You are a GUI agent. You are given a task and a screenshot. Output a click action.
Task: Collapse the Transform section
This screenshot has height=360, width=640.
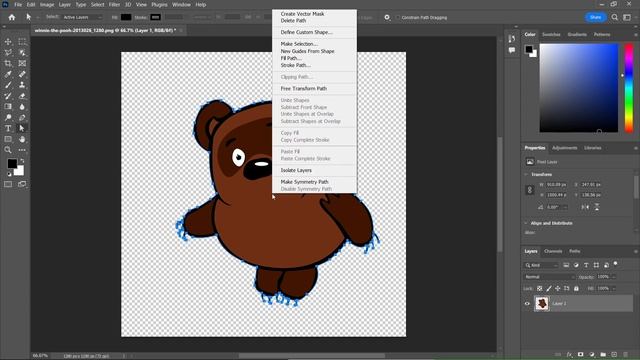(526, 174)
